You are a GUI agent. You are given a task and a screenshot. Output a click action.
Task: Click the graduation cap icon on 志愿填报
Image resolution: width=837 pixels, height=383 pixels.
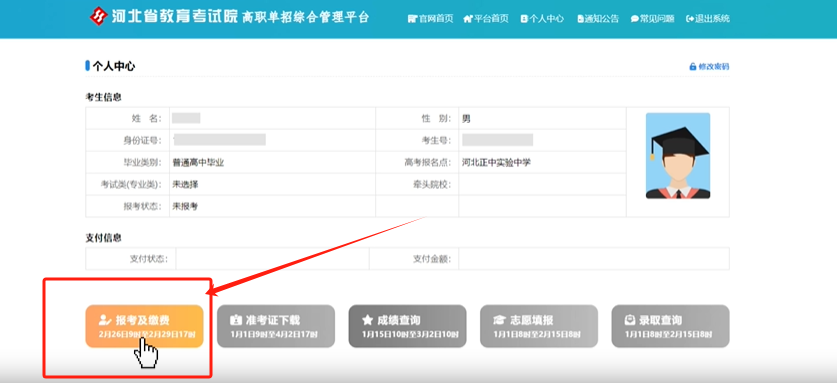pyautogui.click(x=499, y=320)
